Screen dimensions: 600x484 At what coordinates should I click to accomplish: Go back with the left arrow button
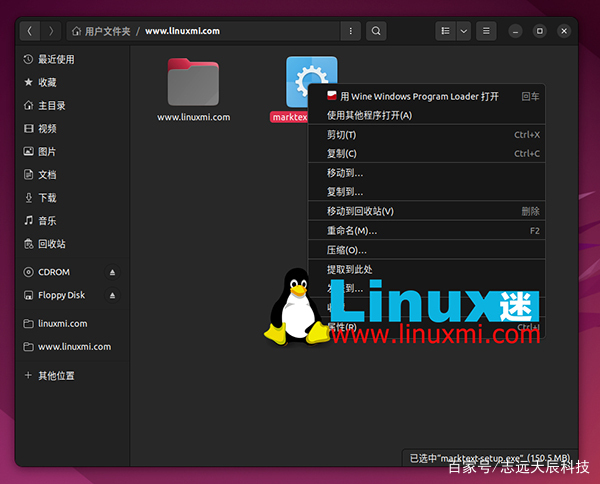point(30,31)
